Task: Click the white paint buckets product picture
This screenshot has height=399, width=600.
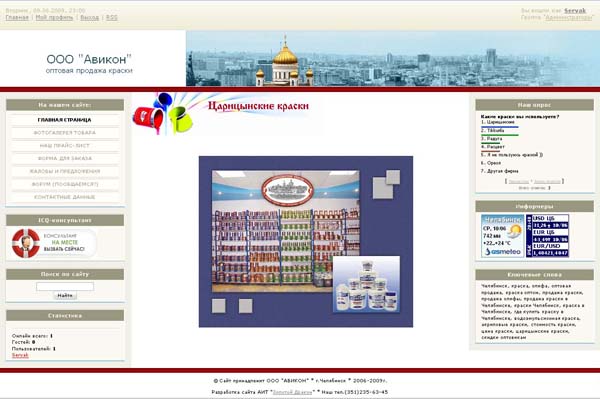Action: coord(366,284)
